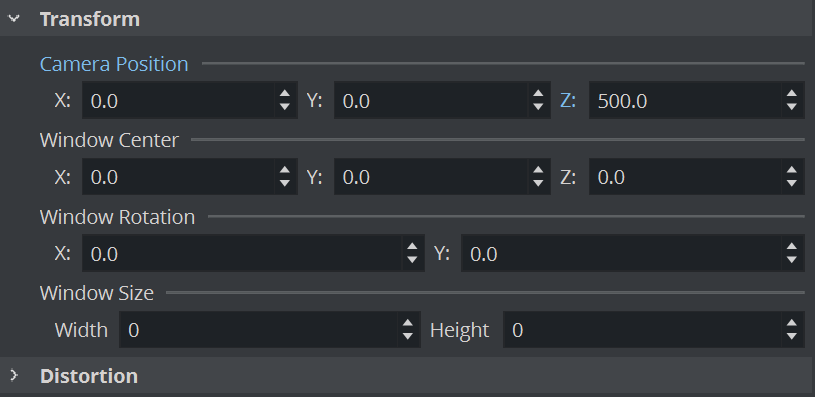
Task: Select the Camera Position heading label
Action: (x=114, y=64)
